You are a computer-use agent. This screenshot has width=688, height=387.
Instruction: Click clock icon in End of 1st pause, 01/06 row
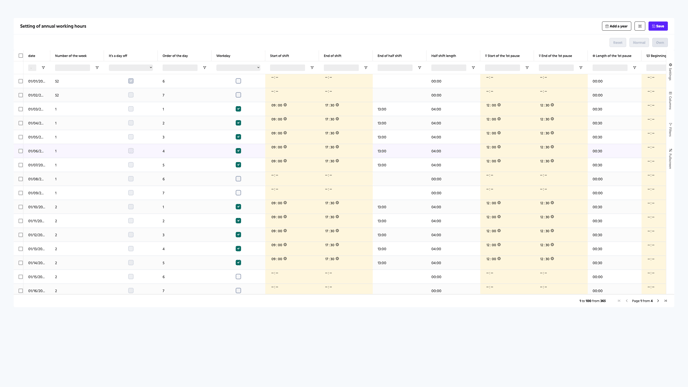[x=552, y=147]
